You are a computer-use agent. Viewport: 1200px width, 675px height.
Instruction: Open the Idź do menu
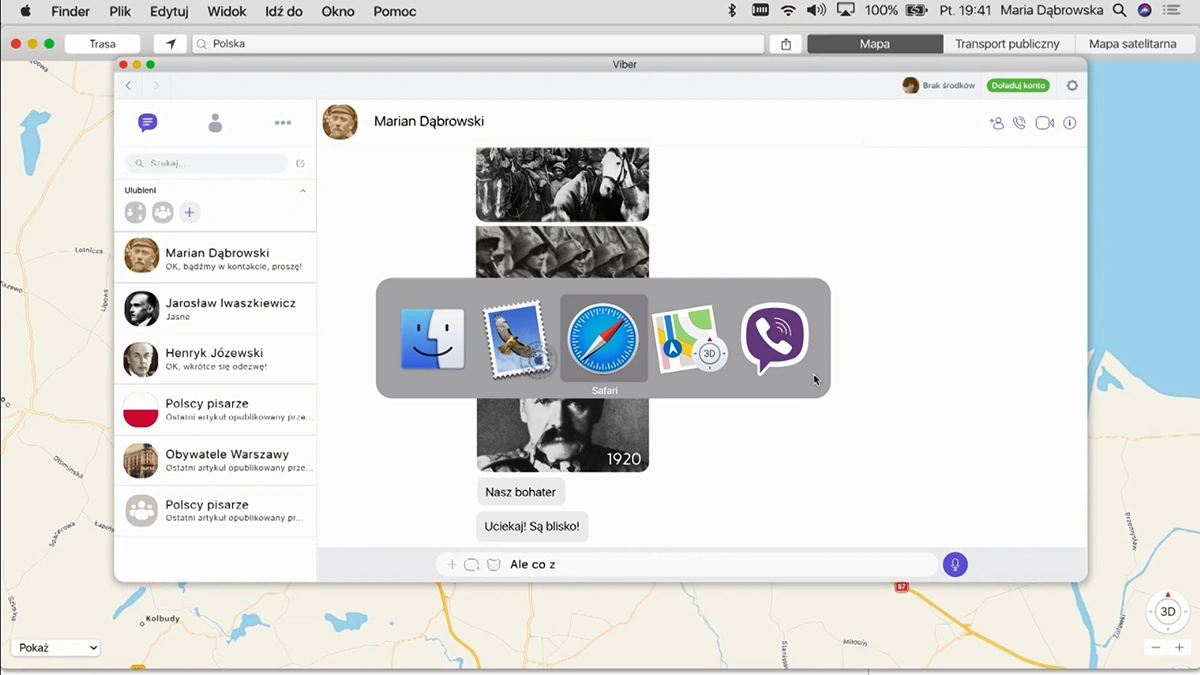click(x=285, y=11)
